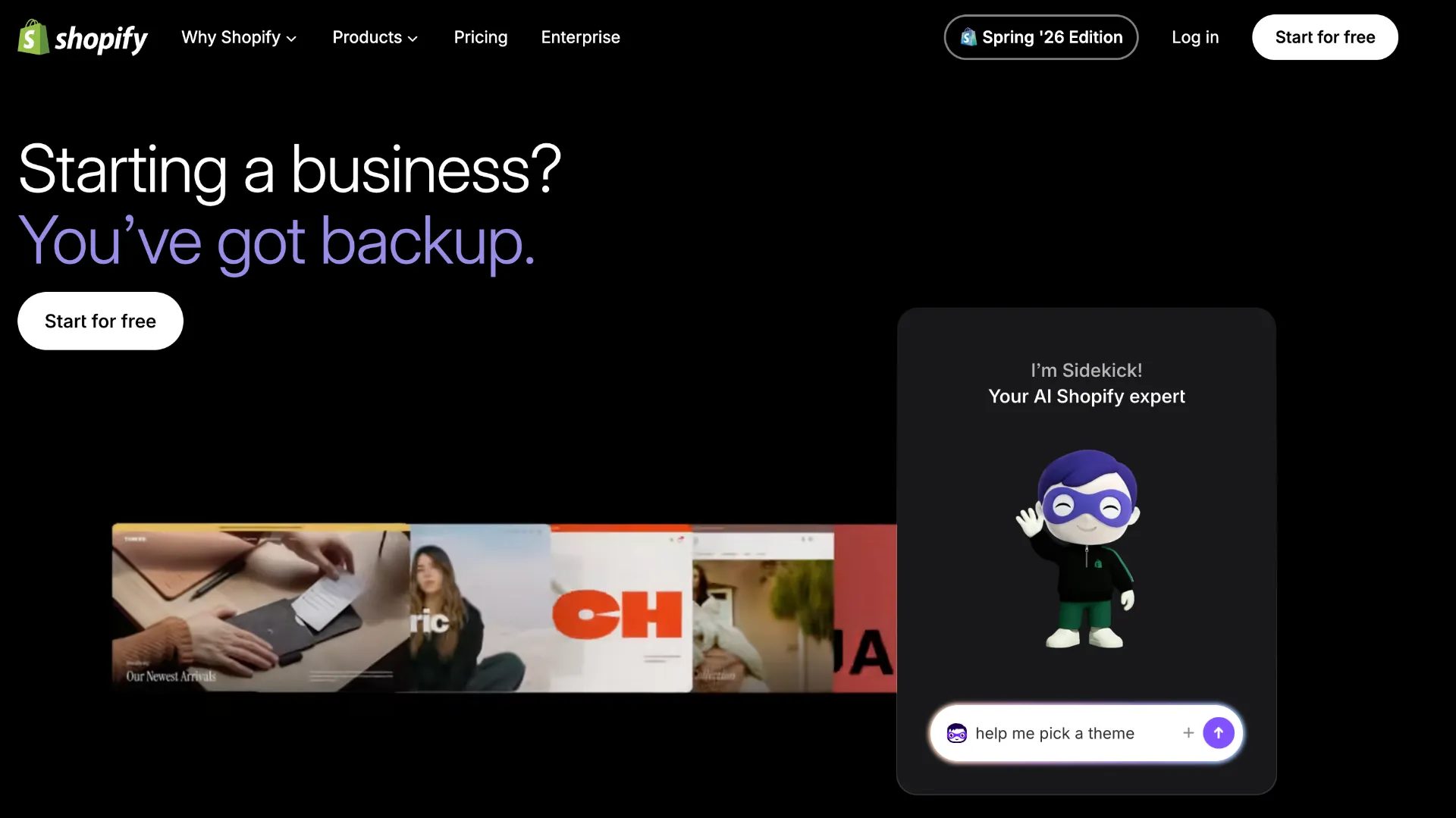The image size is (1456, 818).
Task: Open the Spring '26 Edition announcement
Action: tap(1040, 37)
